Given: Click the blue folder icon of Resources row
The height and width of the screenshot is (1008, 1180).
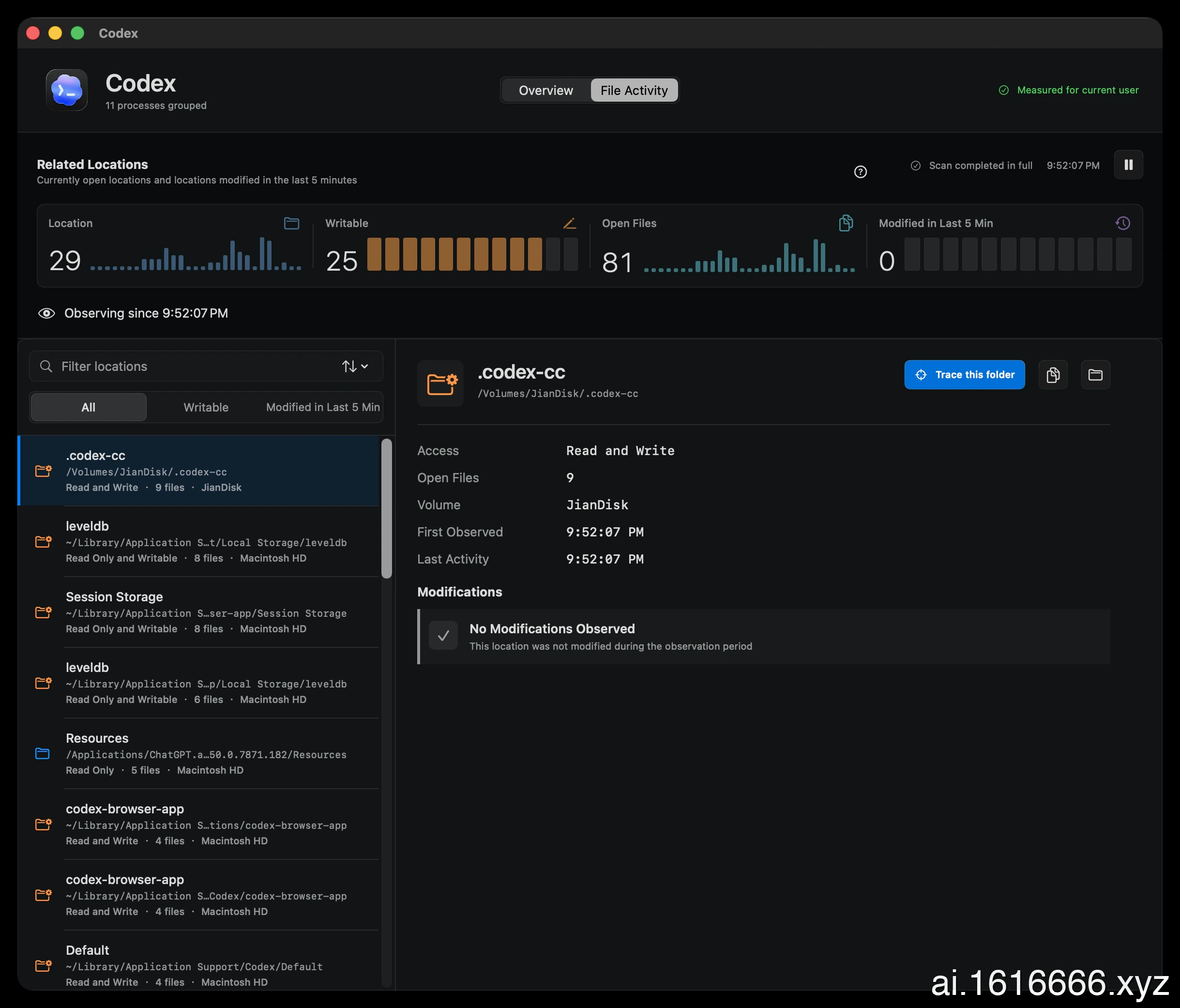Looking at the screenshot, I should pyautogui.click(x=43, y=753).
